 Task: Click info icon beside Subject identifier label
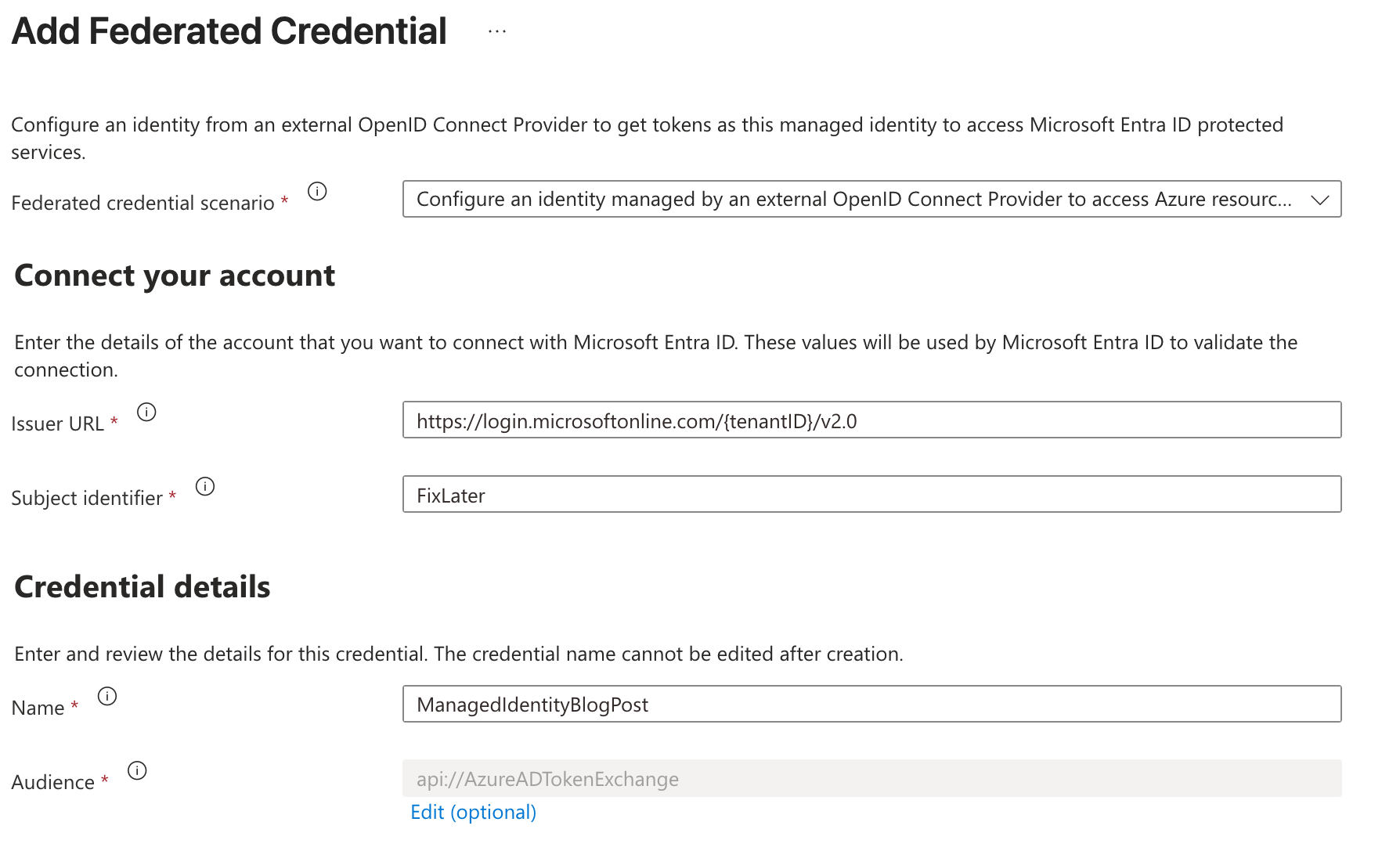205,487
